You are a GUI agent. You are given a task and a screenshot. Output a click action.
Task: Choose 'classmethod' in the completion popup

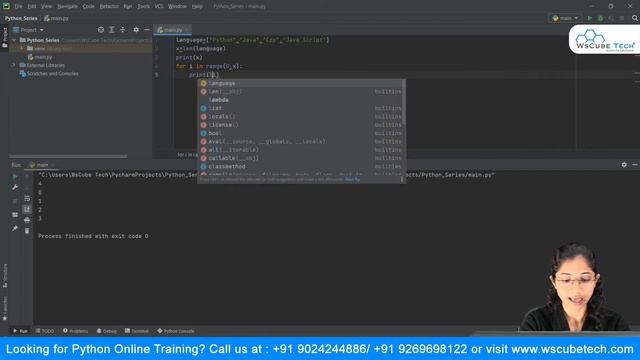[301, 167]
